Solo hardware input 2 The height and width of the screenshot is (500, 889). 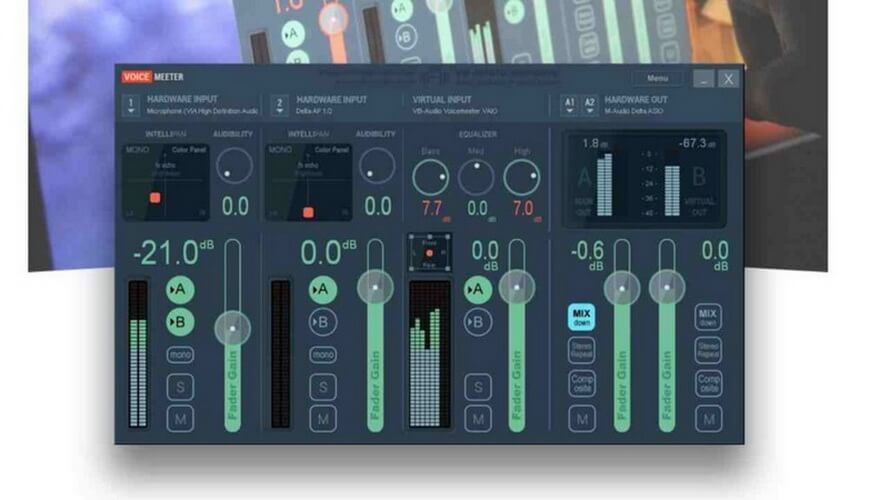point(323,387)
